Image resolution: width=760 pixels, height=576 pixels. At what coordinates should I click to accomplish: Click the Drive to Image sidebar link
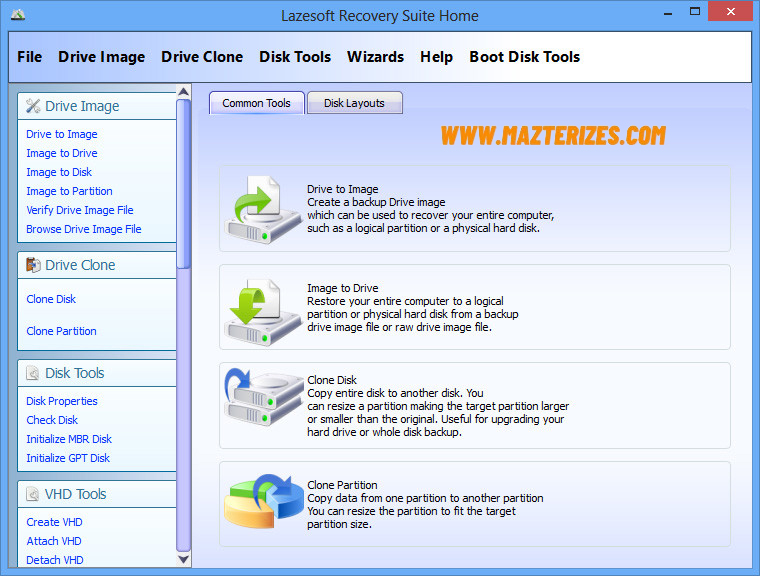62,134
